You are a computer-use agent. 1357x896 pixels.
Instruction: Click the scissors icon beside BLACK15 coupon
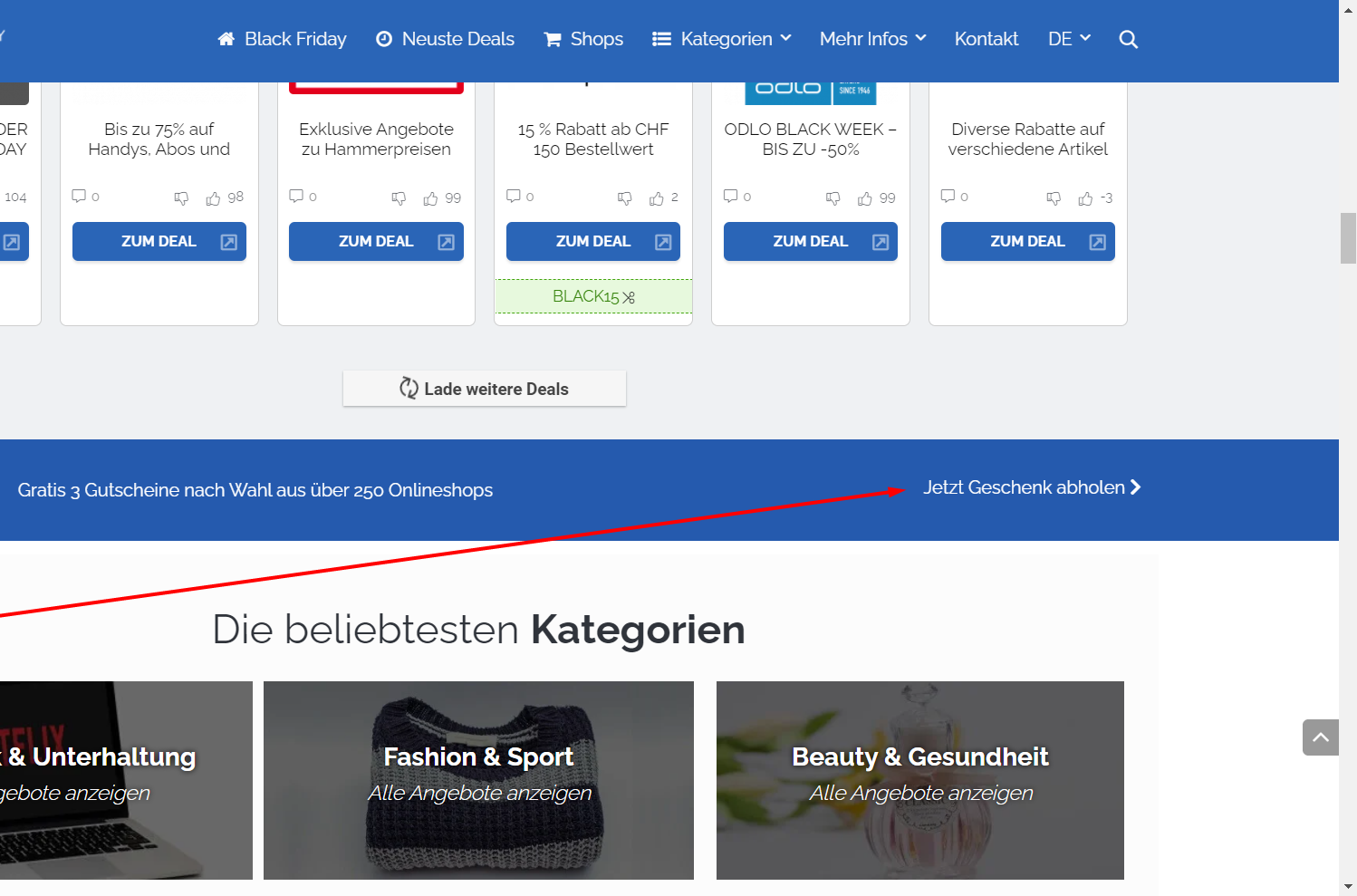[x=629, y=297]
